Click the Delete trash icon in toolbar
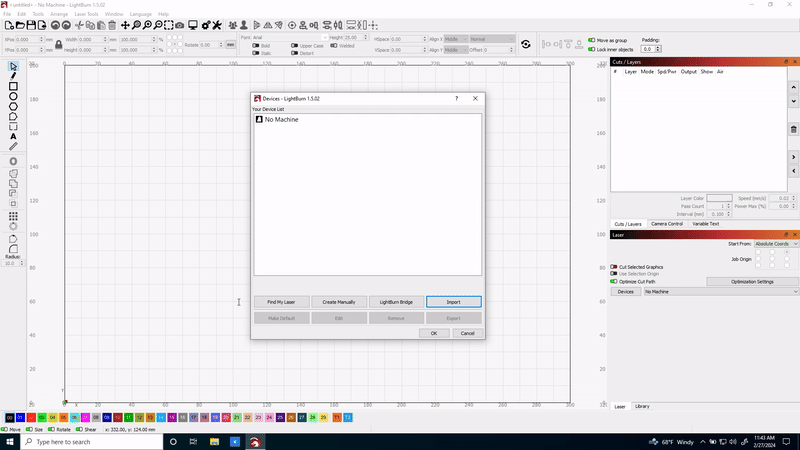800x450 pixels. tap(112, 25)
